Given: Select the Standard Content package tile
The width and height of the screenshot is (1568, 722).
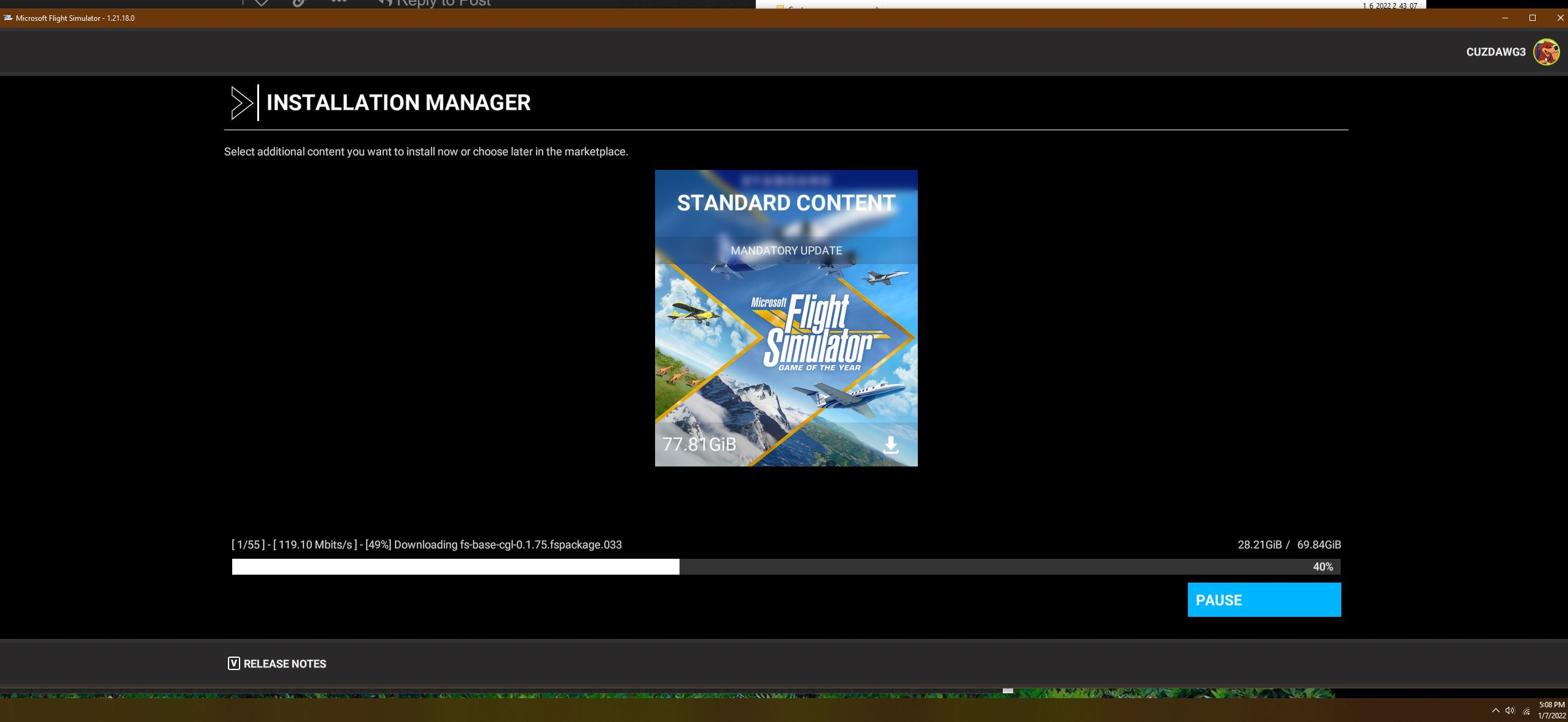Looking at the screenshot, I should point(786,318).
